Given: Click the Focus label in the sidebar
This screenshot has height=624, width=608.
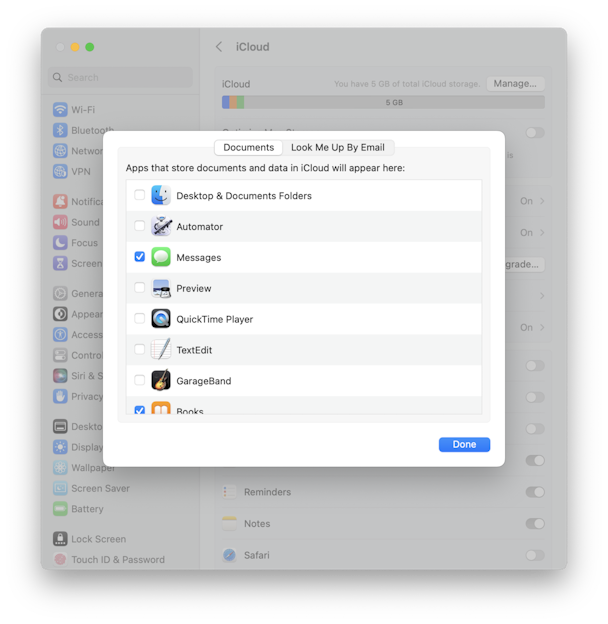Looking at the screenshot, I should [84, 243].
